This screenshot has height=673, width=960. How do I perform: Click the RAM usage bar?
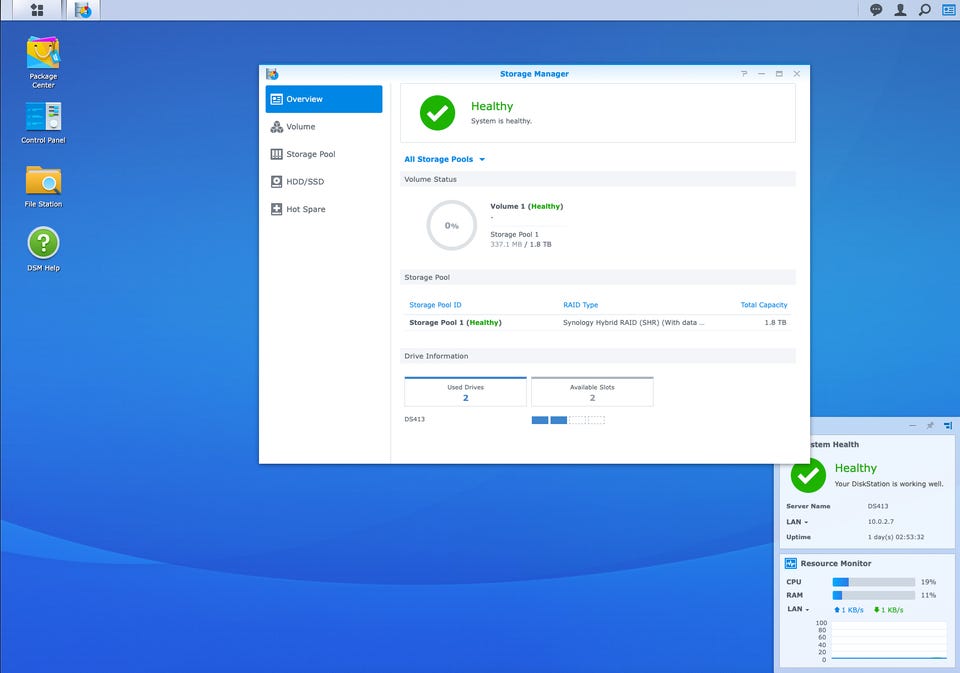[x=874, y=595]
